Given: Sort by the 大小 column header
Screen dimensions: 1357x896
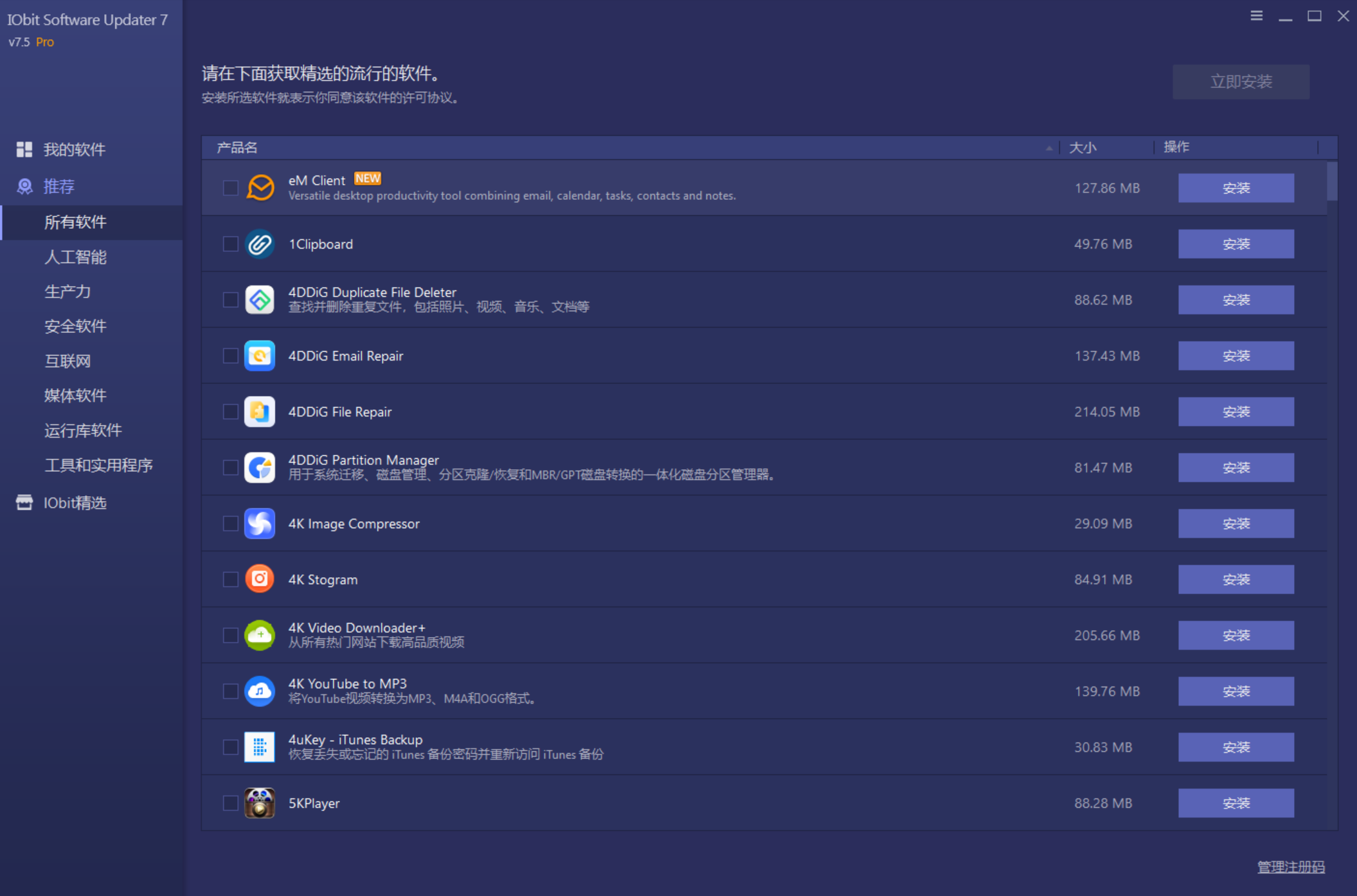Looking at the screenshot, I should 1083,148.
